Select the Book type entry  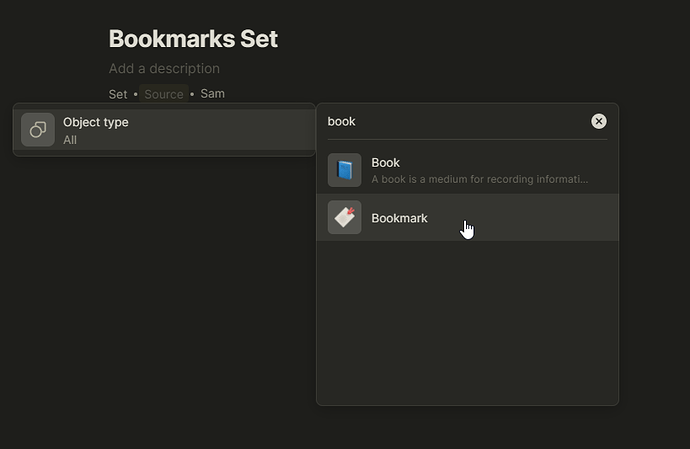tap(467, 170)
